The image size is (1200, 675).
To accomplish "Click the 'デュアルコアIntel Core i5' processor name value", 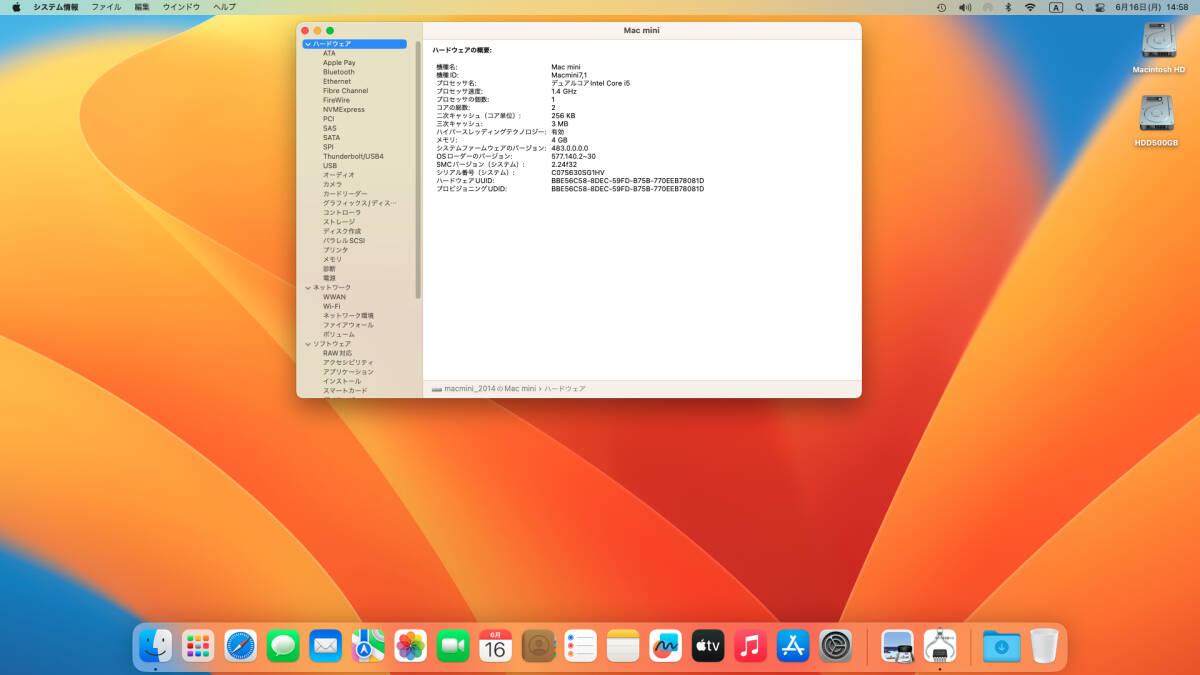I will [590, 83].
